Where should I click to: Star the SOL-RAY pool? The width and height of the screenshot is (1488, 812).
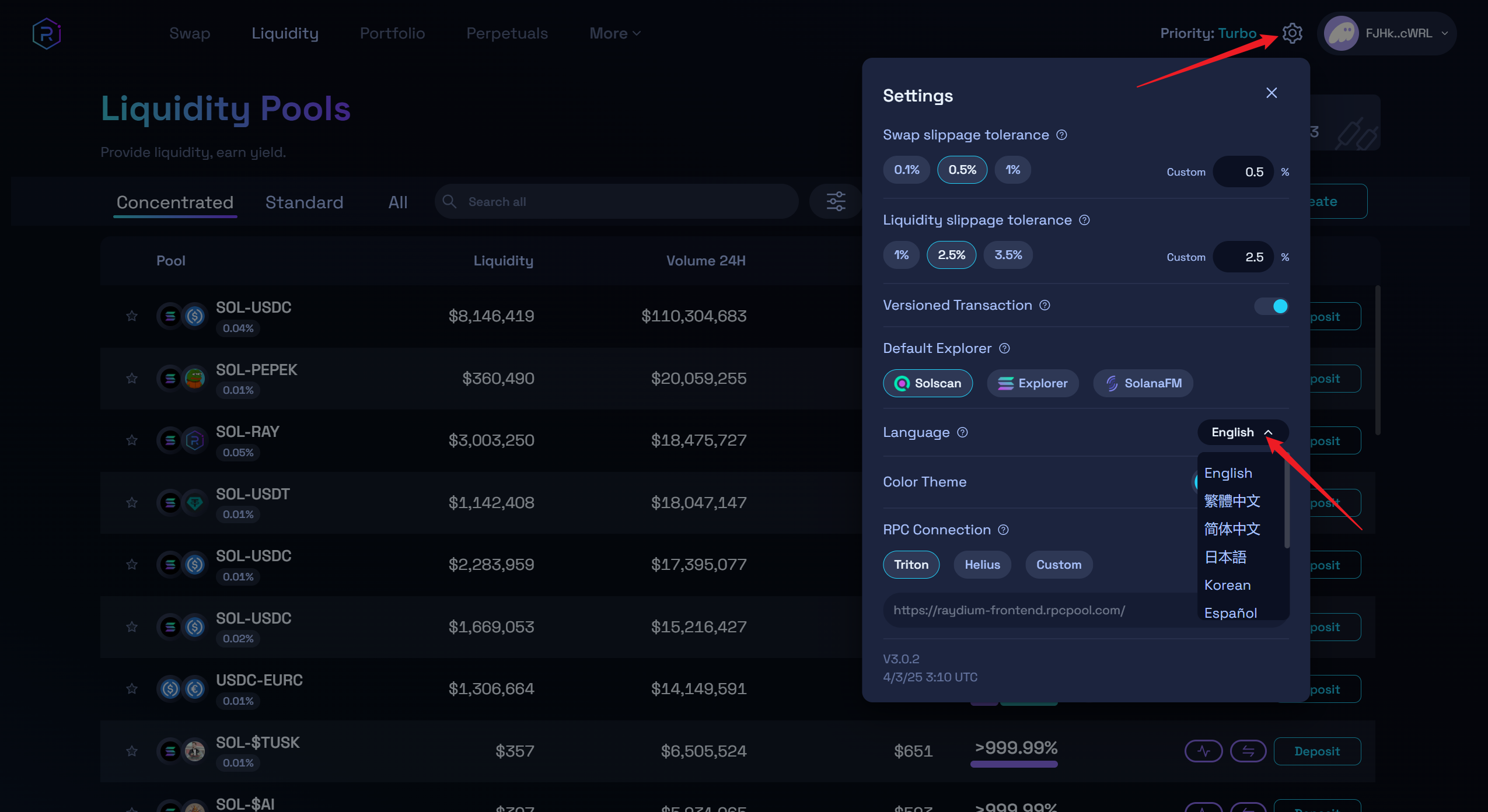[x=132, y=440]
